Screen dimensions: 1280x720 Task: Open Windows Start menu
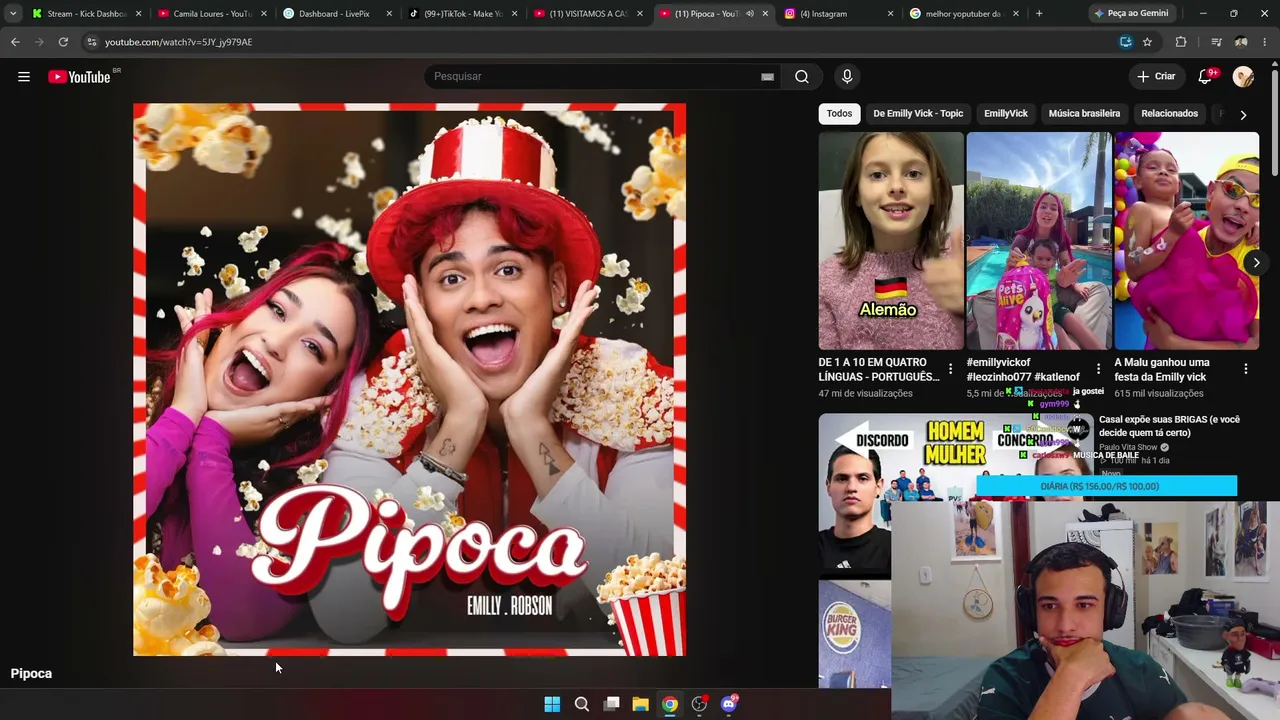(x=552, y=704)
